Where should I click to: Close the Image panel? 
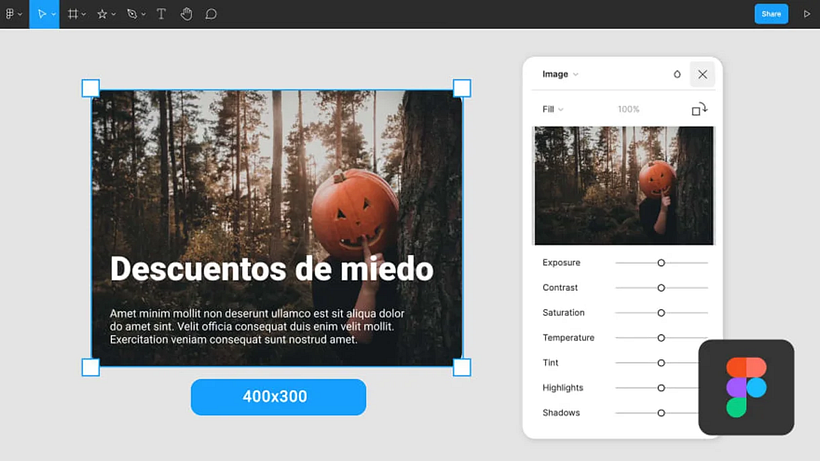[702, 74]
